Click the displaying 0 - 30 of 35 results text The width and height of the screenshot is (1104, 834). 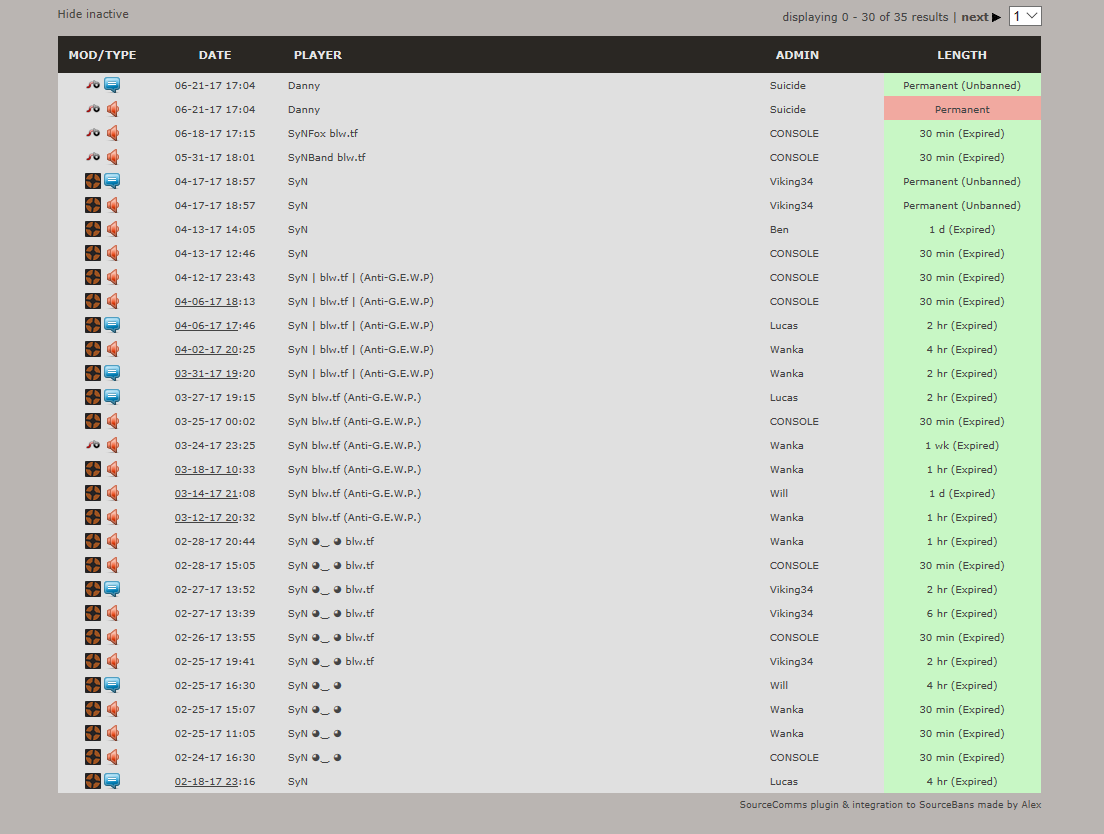click(865, 17)
